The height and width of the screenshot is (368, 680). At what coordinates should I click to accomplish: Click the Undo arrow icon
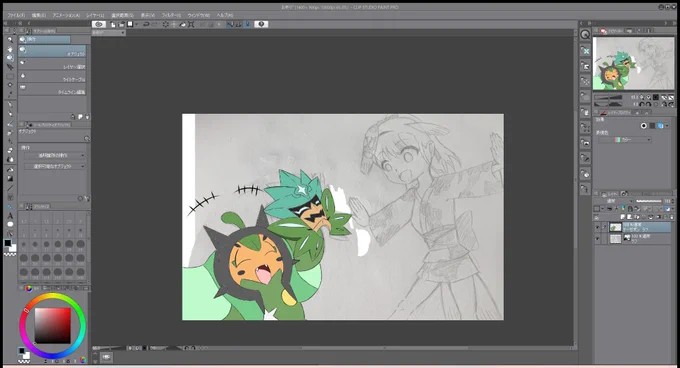(146, 24)
